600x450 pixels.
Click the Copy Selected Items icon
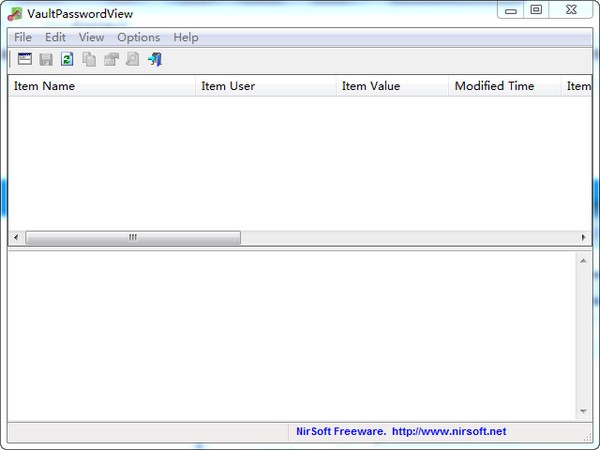89,60
